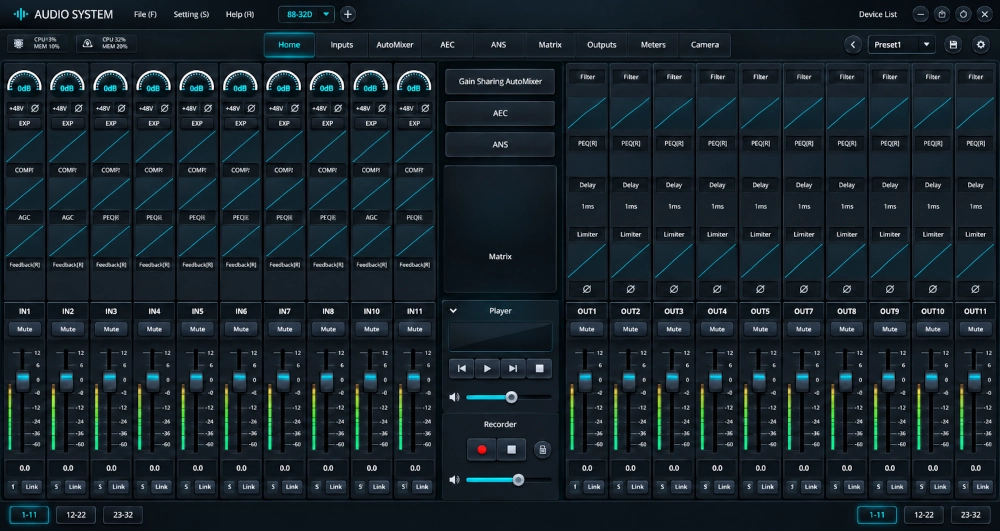Invert phase on IN5 channel
The width and height of the screenshot is (1000, 531).
pos(208,108)
